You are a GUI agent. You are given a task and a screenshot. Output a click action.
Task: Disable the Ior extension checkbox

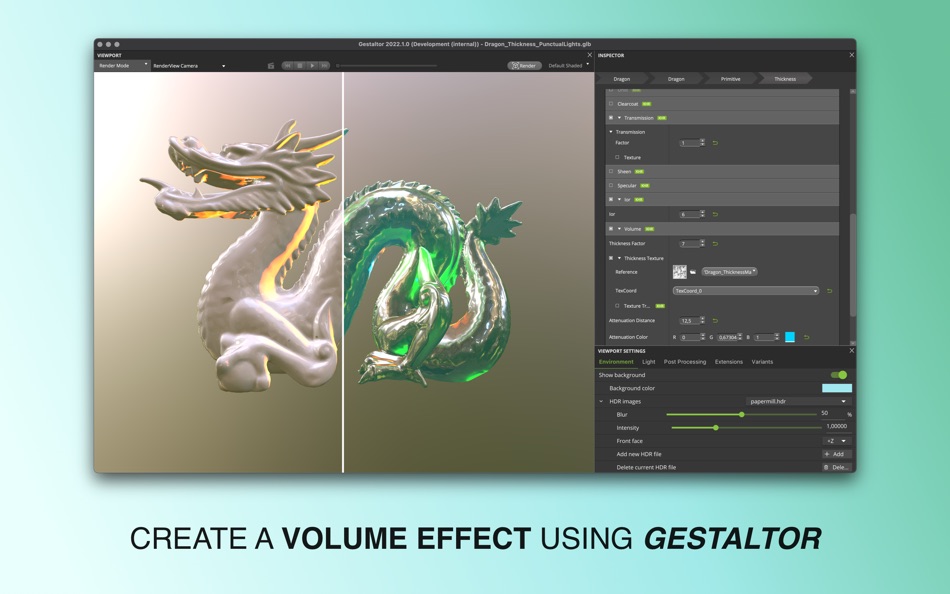[611, 199]
